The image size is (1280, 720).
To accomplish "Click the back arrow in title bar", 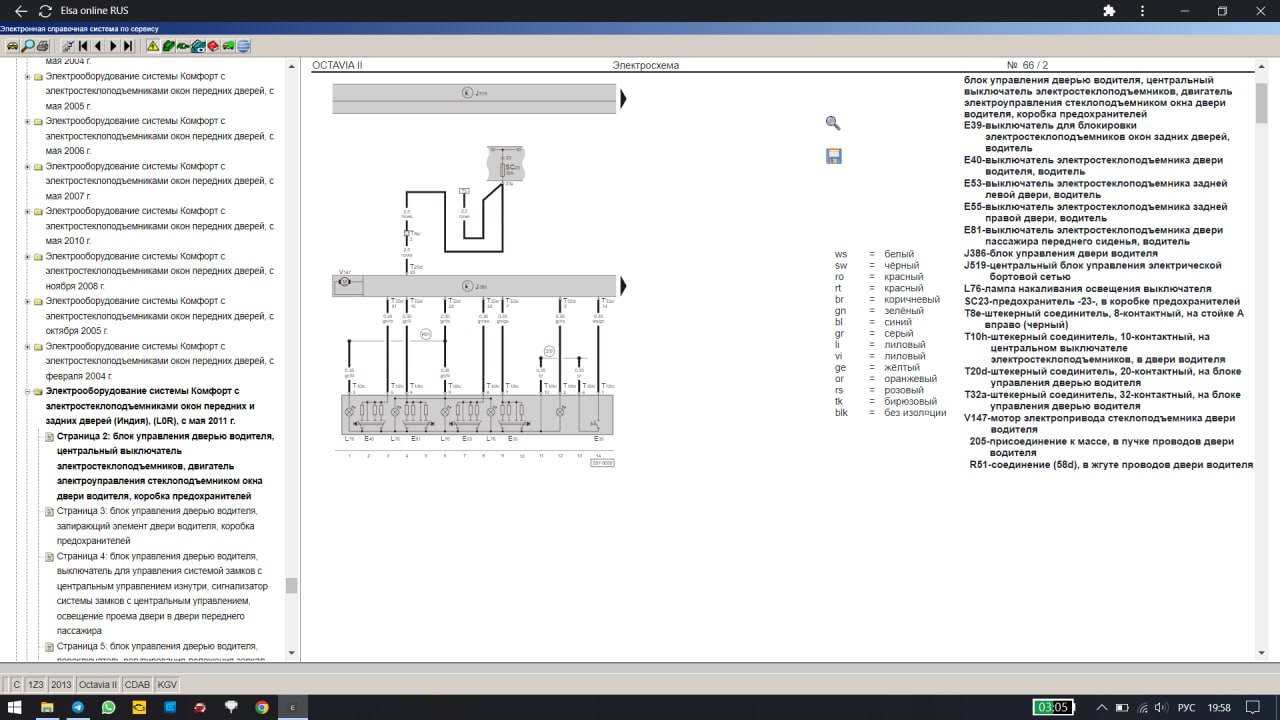I will [21, 11].
